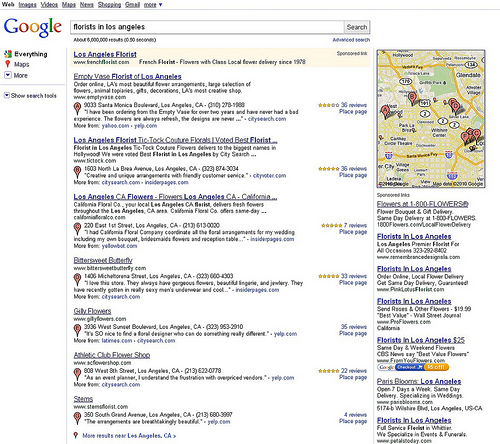Image resolution: width=500 pixels, height=444 pixels.
Task: Click the pin icon next to More results near Los Angeles
Action: 76,435
